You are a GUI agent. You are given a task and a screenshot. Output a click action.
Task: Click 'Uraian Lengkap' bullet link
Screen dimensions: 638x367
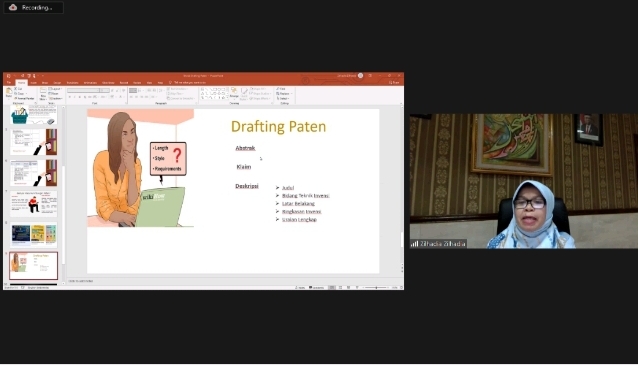point(299,219)
